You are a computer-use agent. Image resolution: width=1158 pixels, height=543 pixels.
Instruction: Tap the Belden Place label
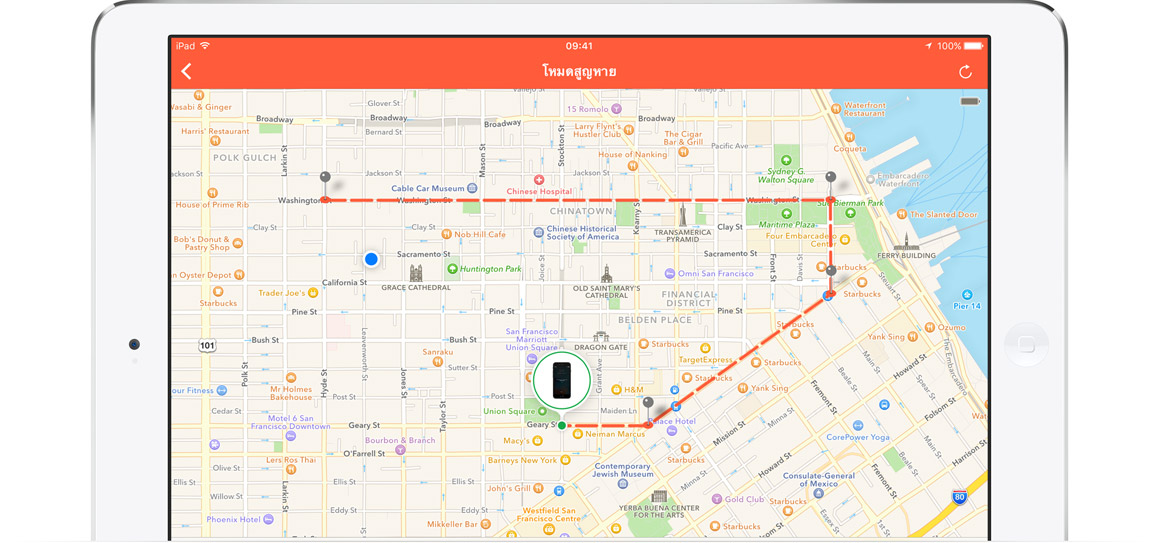pos(655,320)
